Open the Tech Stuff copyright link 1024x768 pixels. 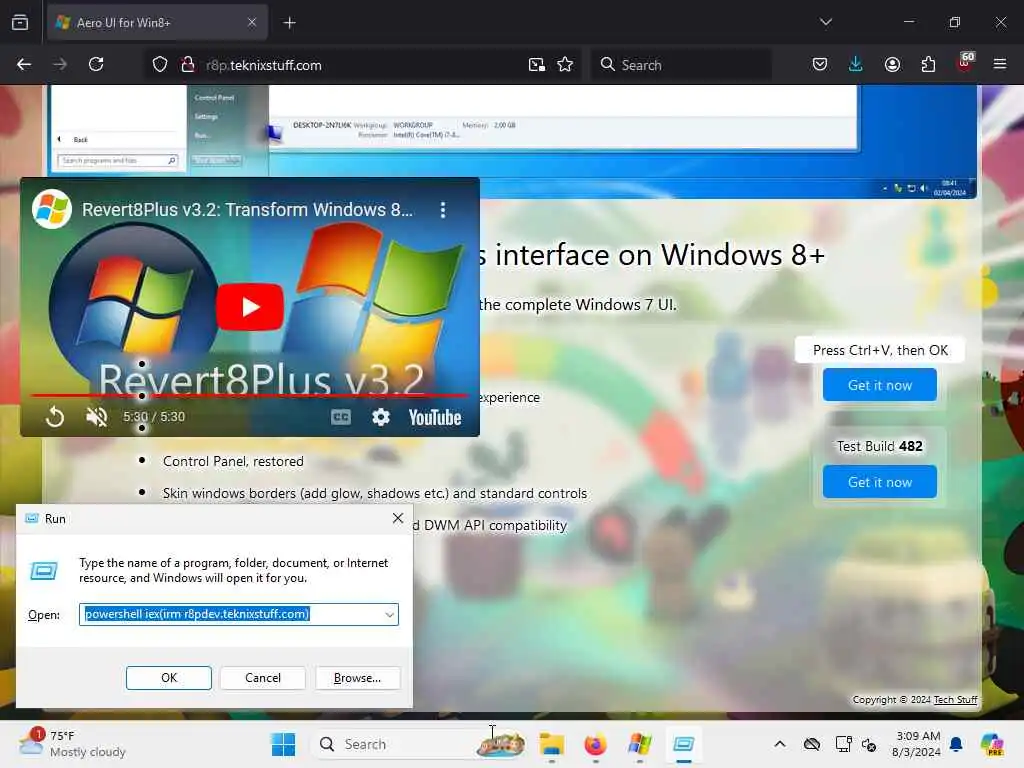click(x=955, y=699)
